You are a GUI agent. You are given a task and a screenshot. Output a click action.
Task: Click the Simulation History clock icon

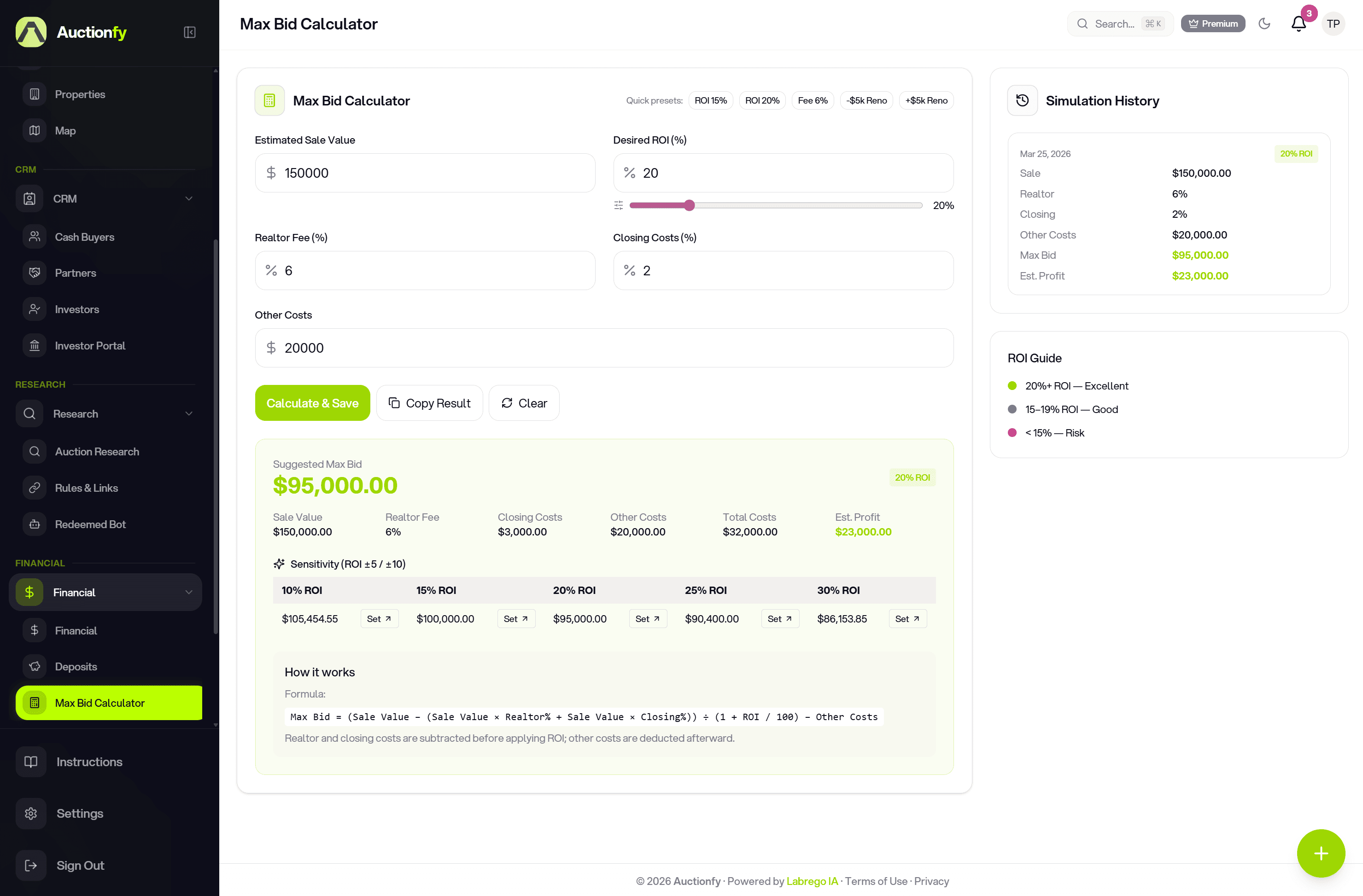tap(1022, 101)
